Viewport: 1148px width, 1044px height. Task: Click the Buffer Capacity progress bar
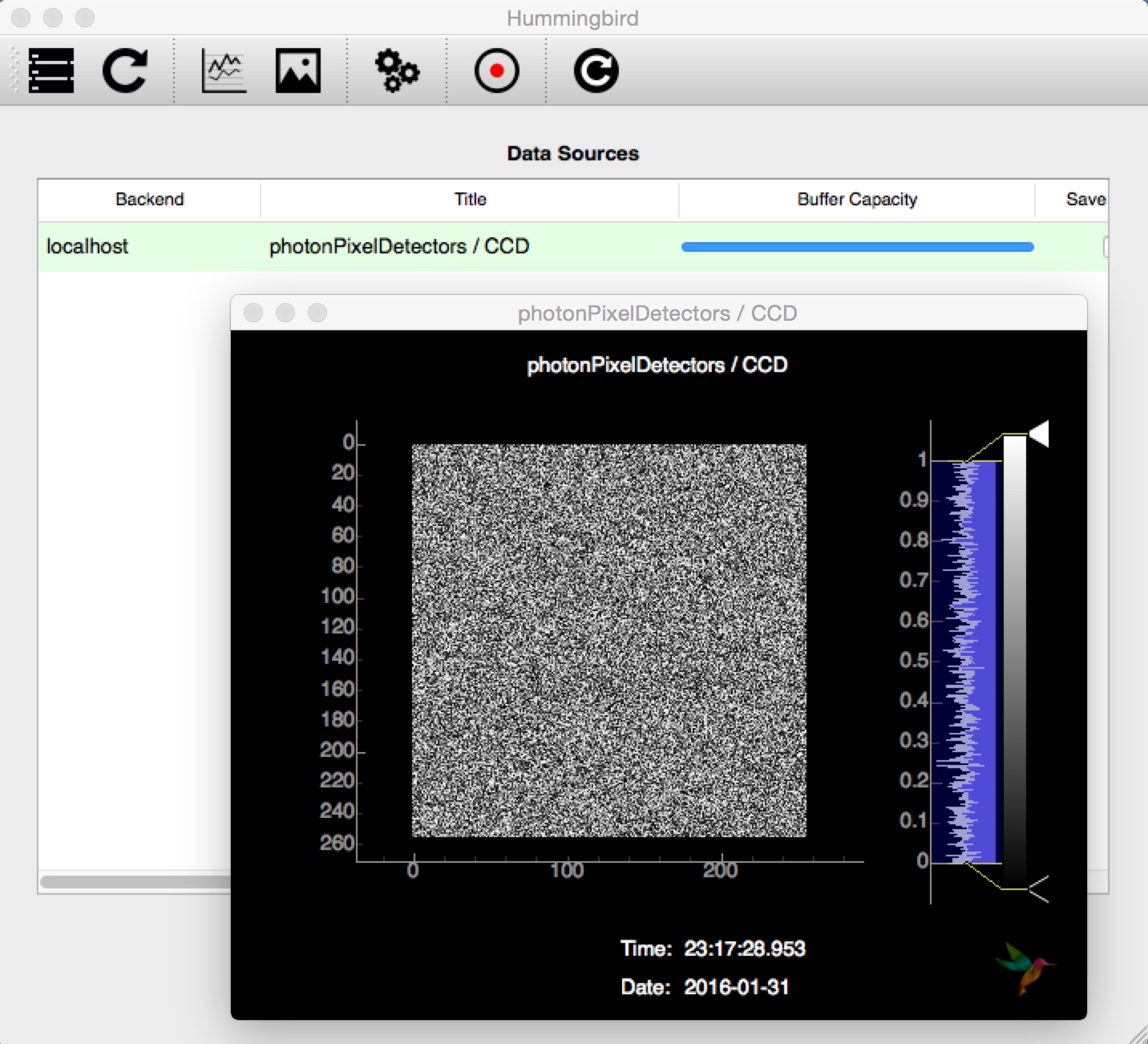pos(857,247)
